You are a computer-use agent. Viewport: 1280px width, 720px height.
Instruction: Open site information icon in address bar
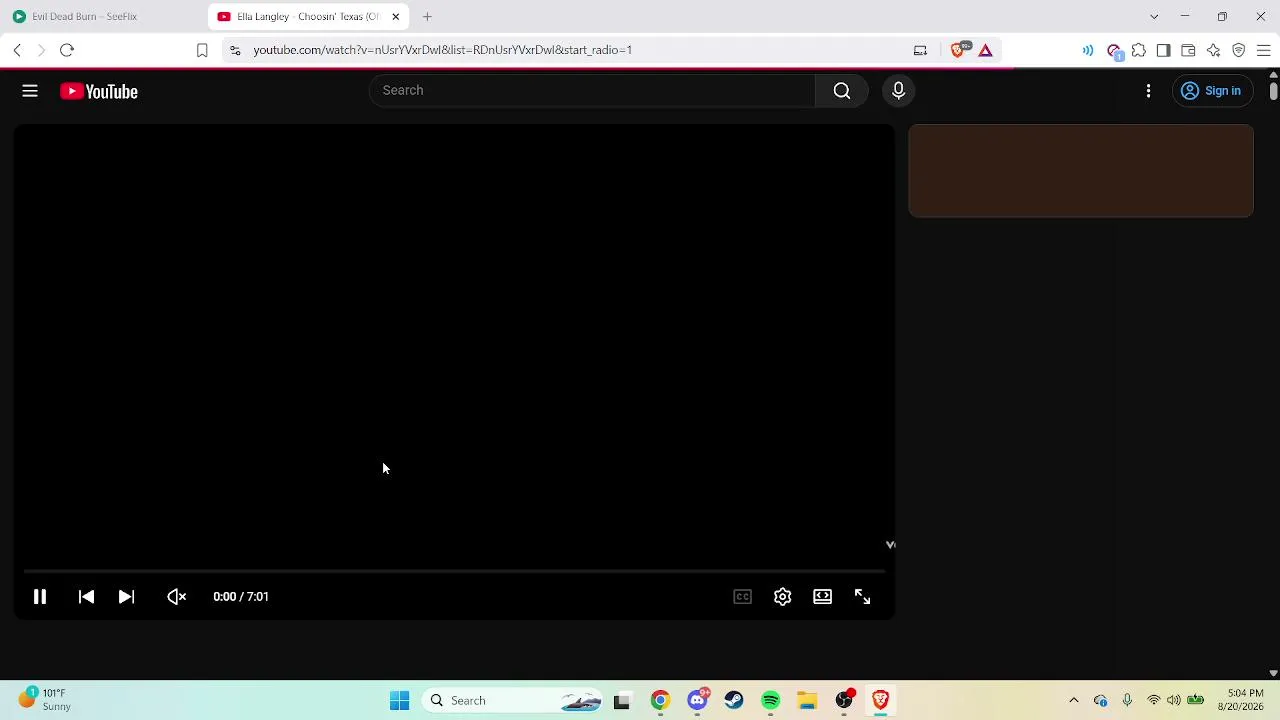pyautogui.click(x=235, y=50)
